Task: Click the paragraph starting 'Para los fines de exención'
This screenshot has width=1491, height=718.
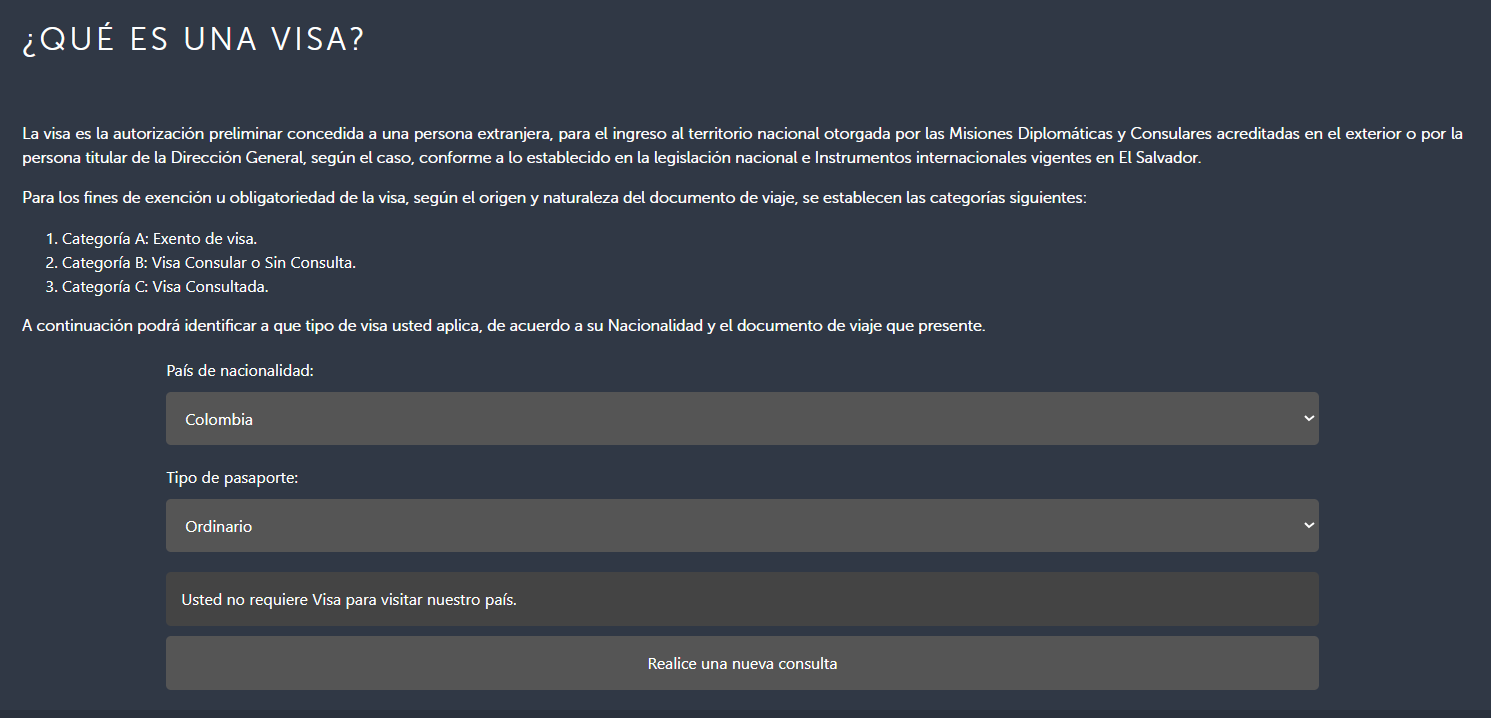Action: (x=553, y=198)
